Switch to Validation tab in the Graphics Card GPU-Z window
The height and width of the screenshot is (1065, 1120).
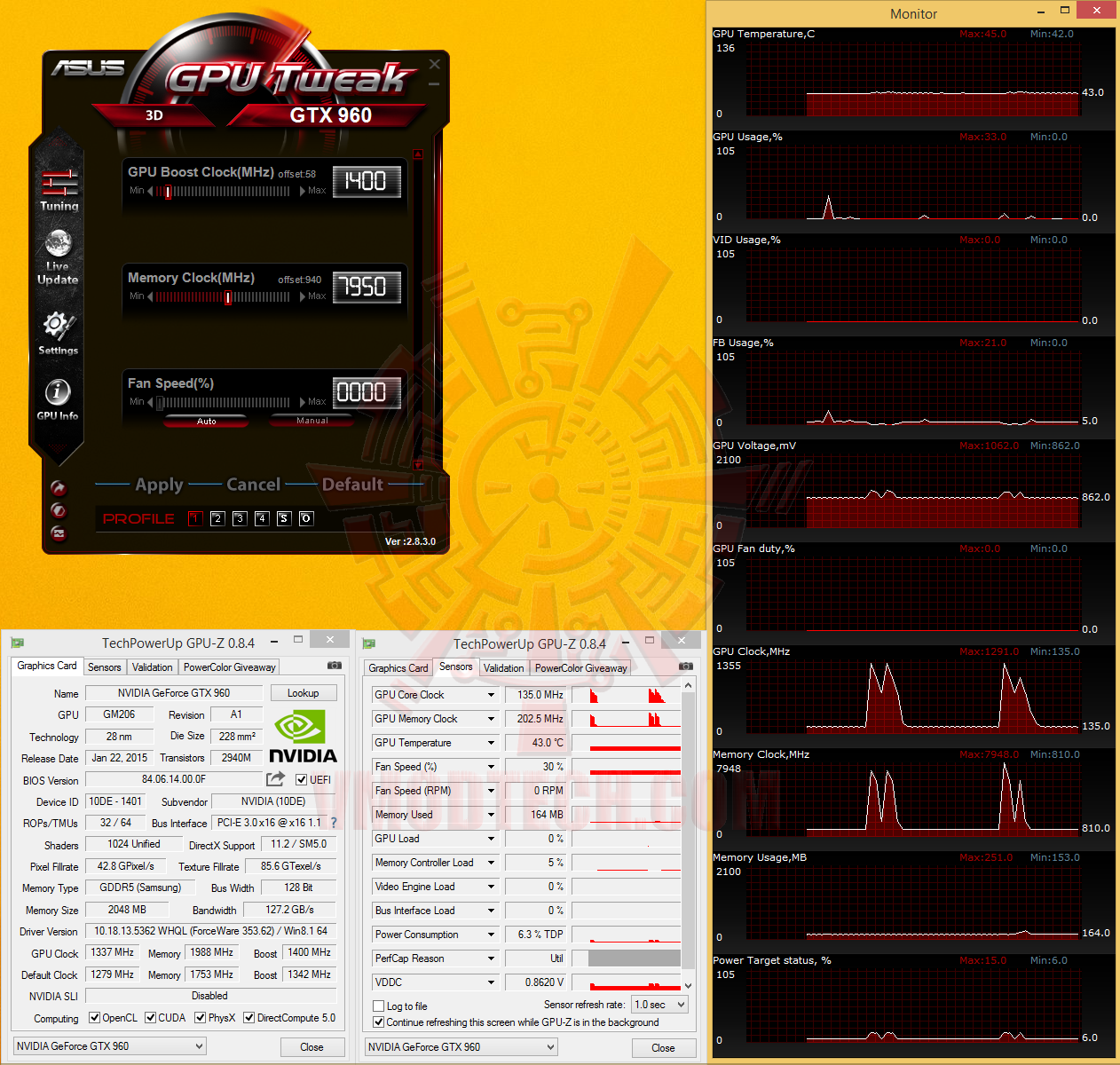point(153,667)
